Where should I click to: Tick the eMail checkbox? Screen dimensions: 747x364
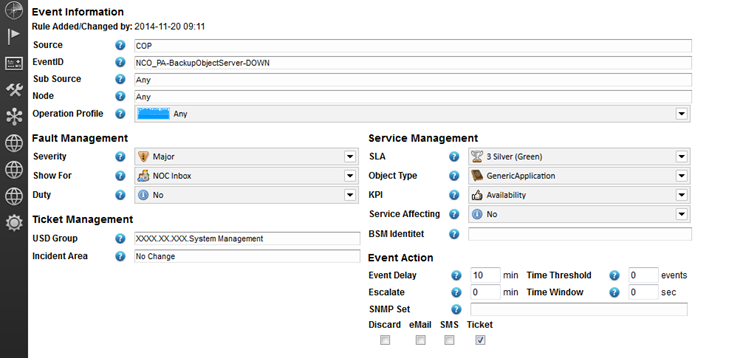coord(420,340)
